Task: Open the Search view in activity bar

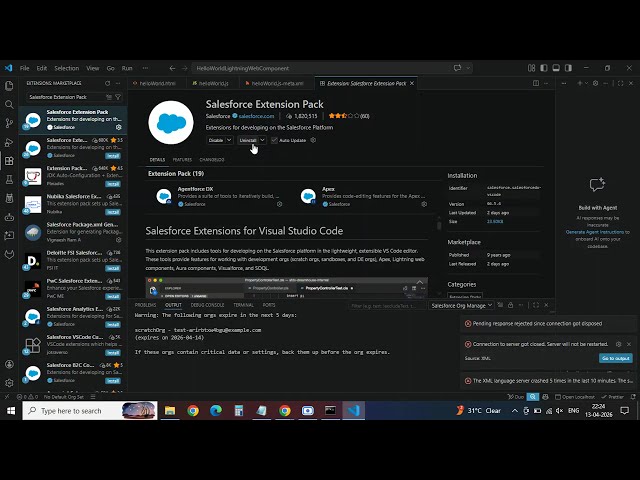Action: [x=9, y=104]
